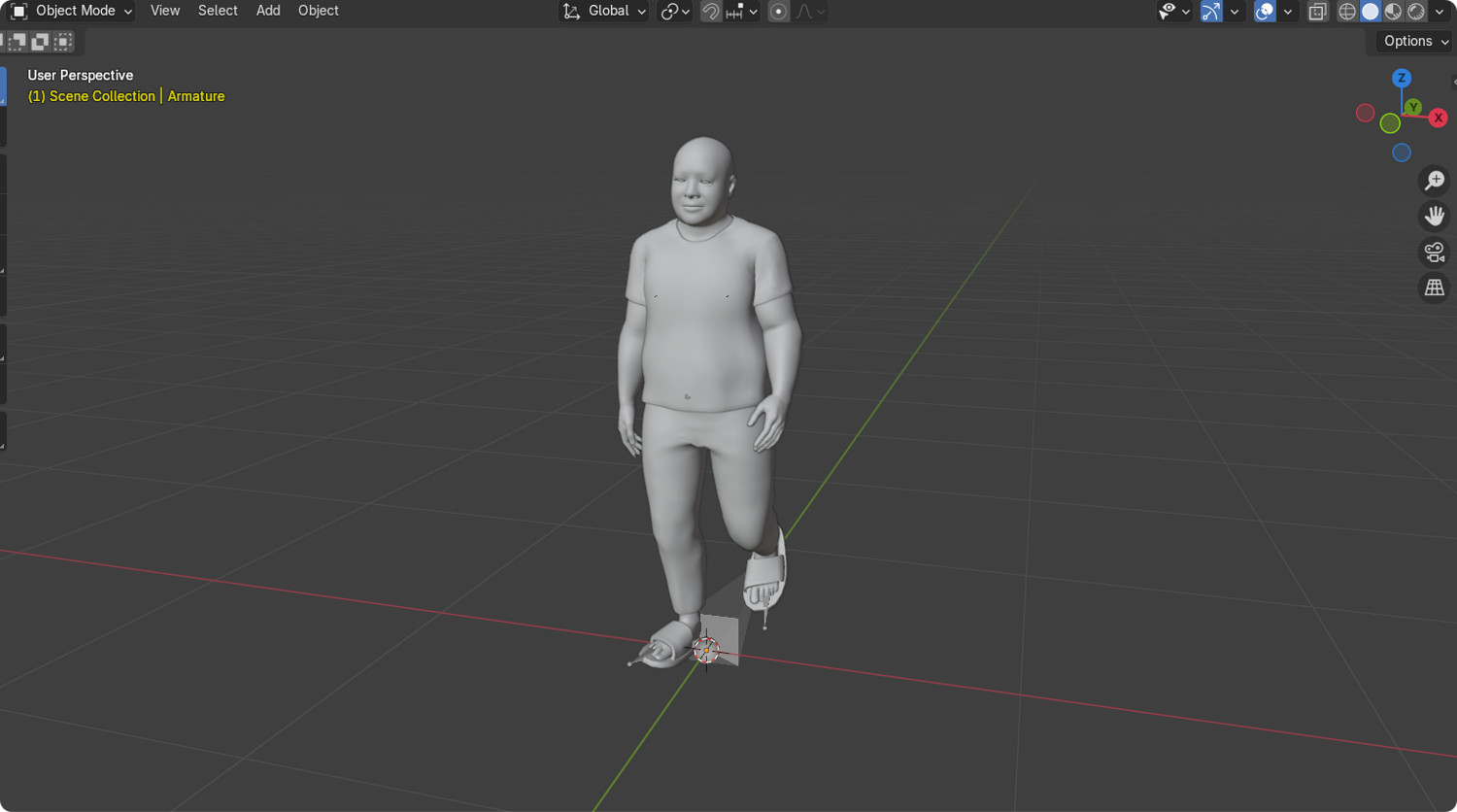Open the Global transform orientation dropdown
Image resolution: width=1457 pixels, height=812 pixels.
(x=604, y=11)
